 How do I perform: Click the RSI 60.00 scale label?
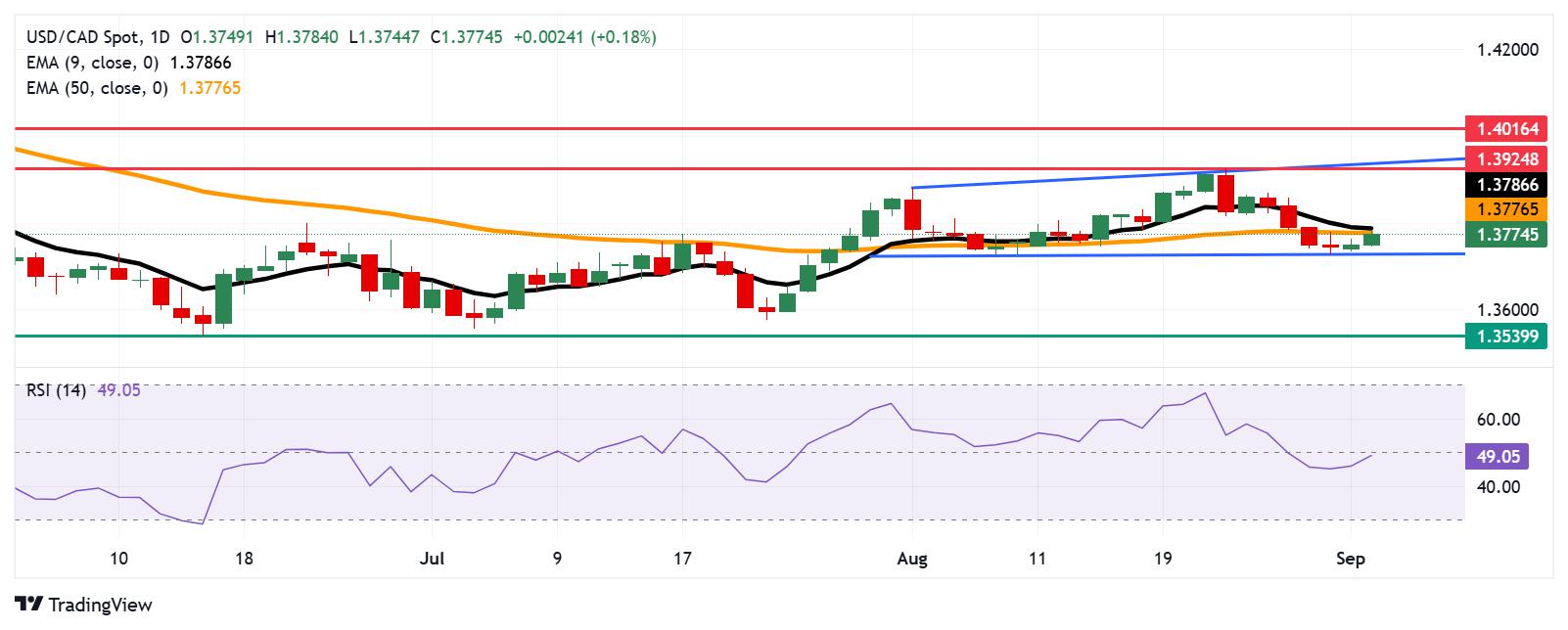1498,420
